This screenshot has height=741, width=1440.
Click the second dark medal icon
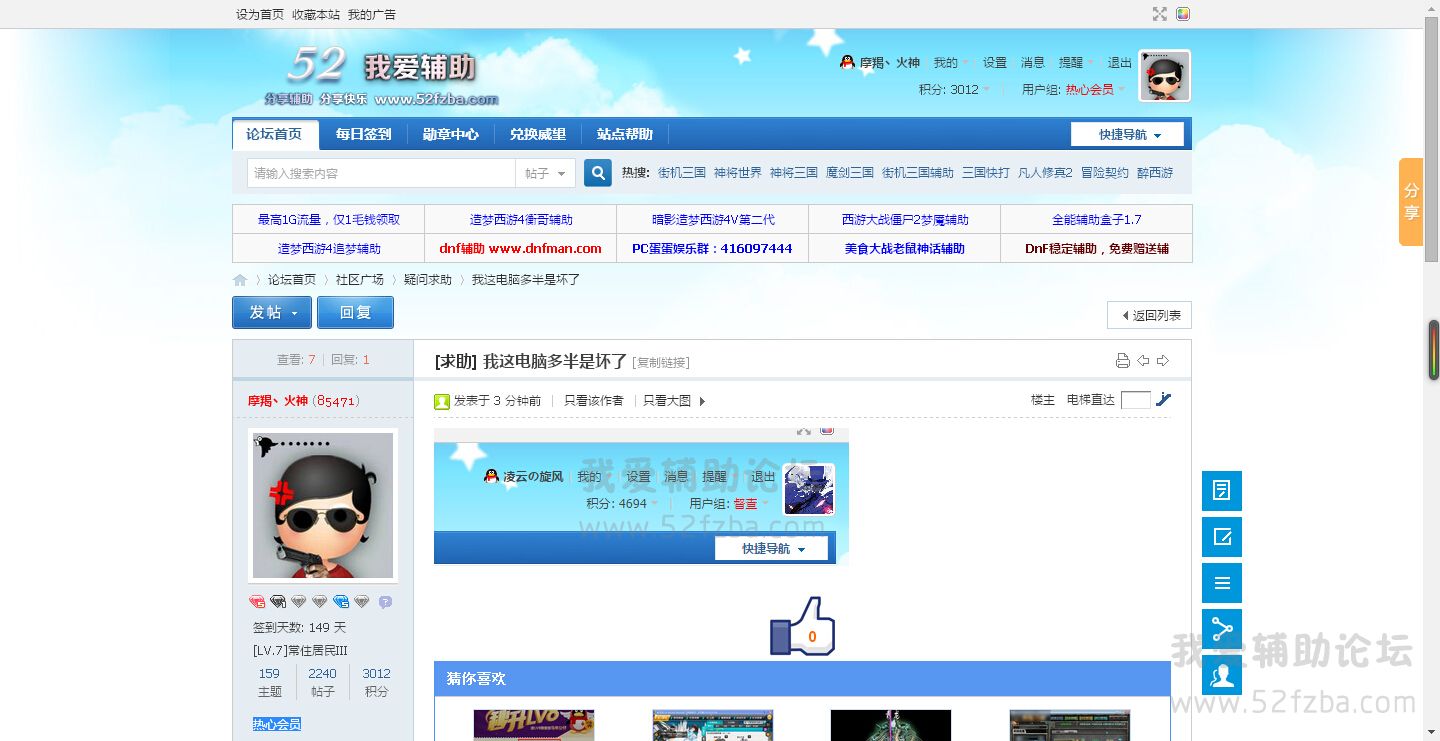coord(278,602)
